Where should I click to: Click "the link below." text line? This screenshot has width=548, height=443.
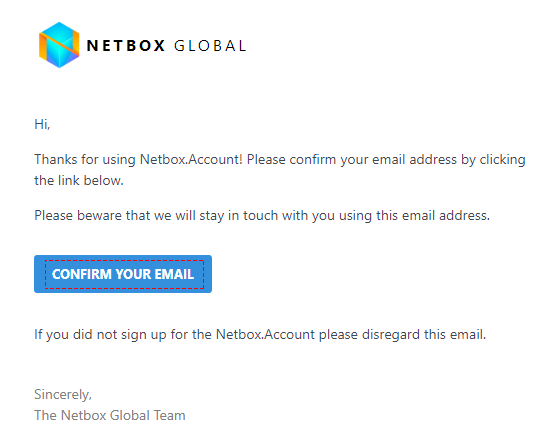79,181
